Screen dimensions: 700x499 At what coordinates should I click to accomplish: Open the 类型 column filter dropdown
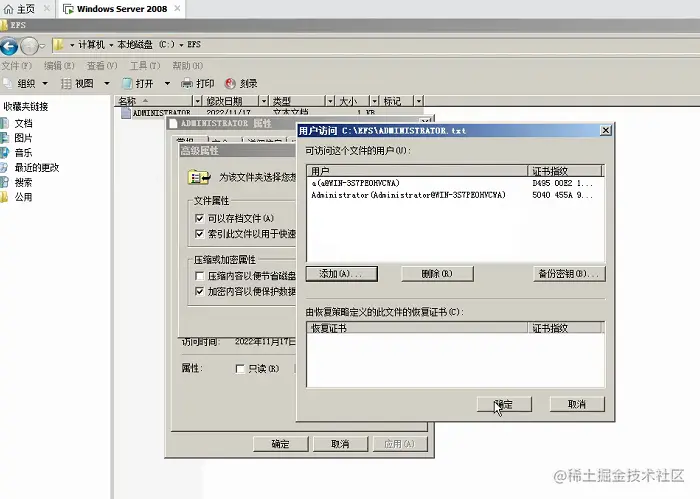coord(329,101)
